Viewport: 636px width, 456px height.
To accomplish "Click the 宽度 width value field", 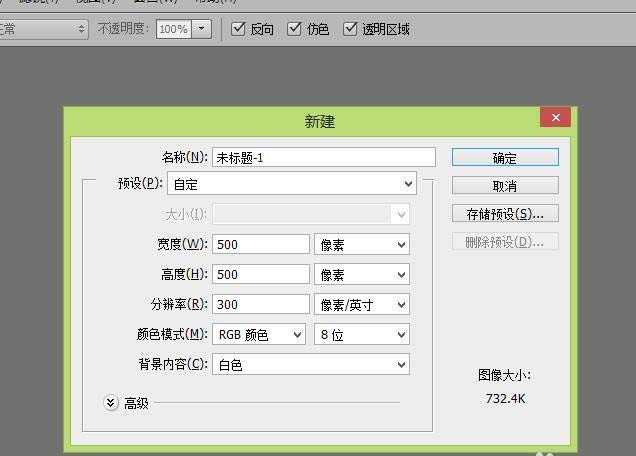I will (260, 244).
